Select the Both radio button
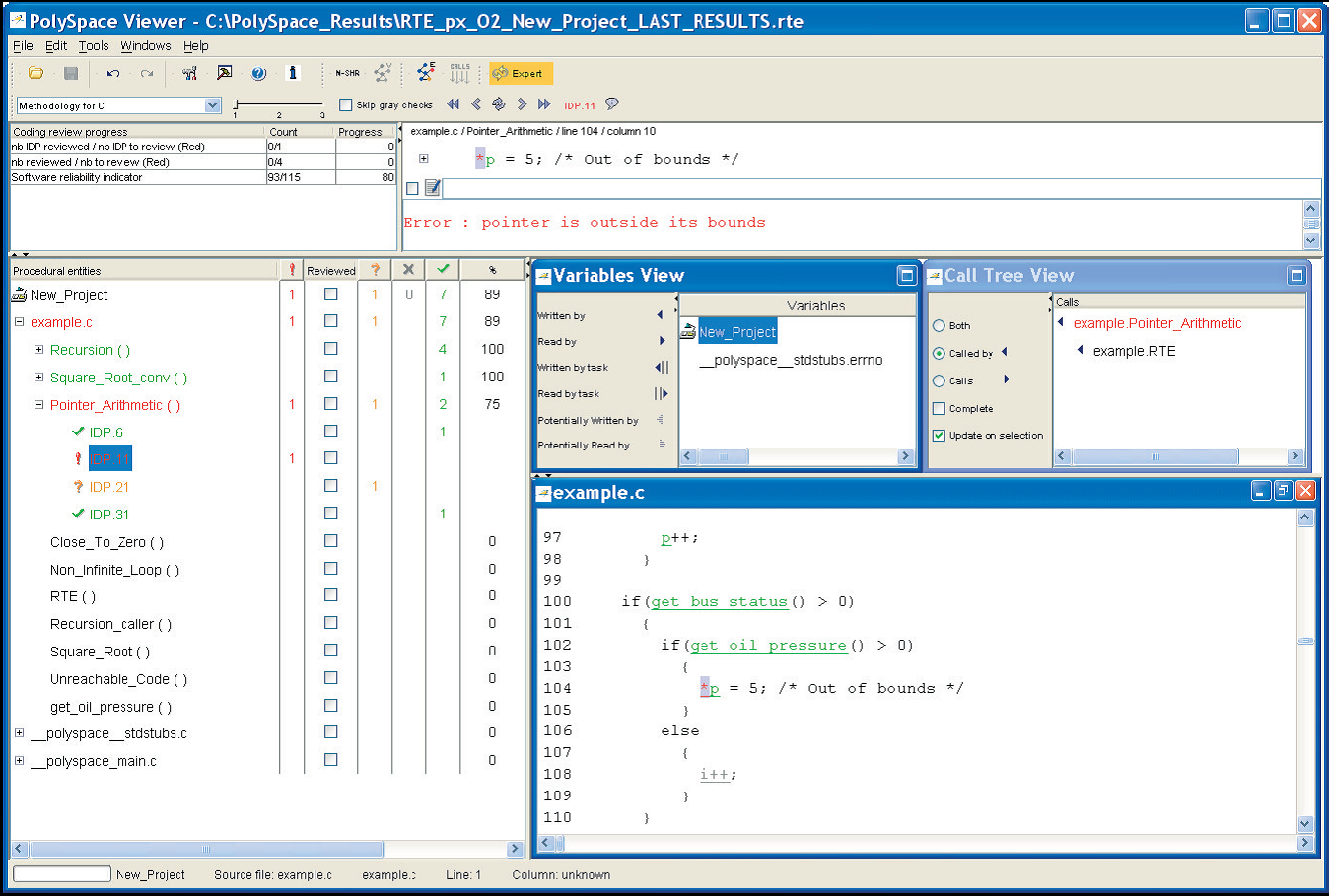 tap(939, 325)
